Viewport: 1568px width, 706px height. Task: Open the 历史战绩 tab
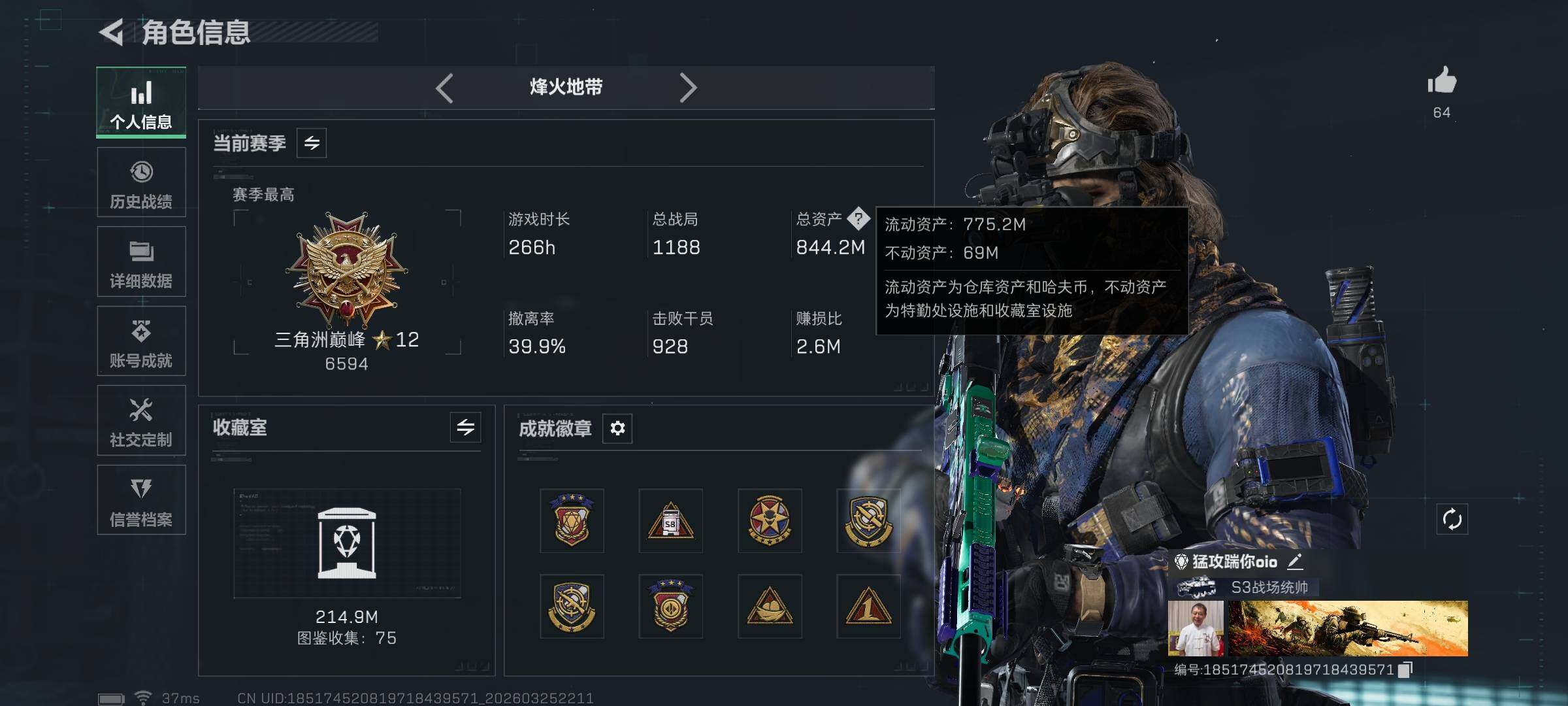coord(141,182)
